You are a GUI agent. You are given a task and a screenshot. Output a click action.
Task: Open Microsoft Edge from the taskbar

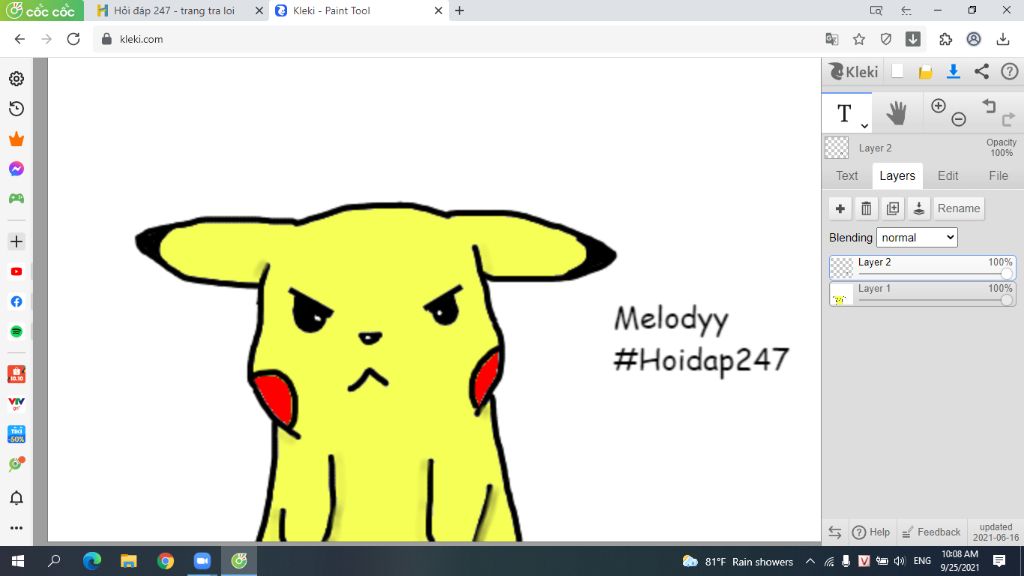point(92,561)
